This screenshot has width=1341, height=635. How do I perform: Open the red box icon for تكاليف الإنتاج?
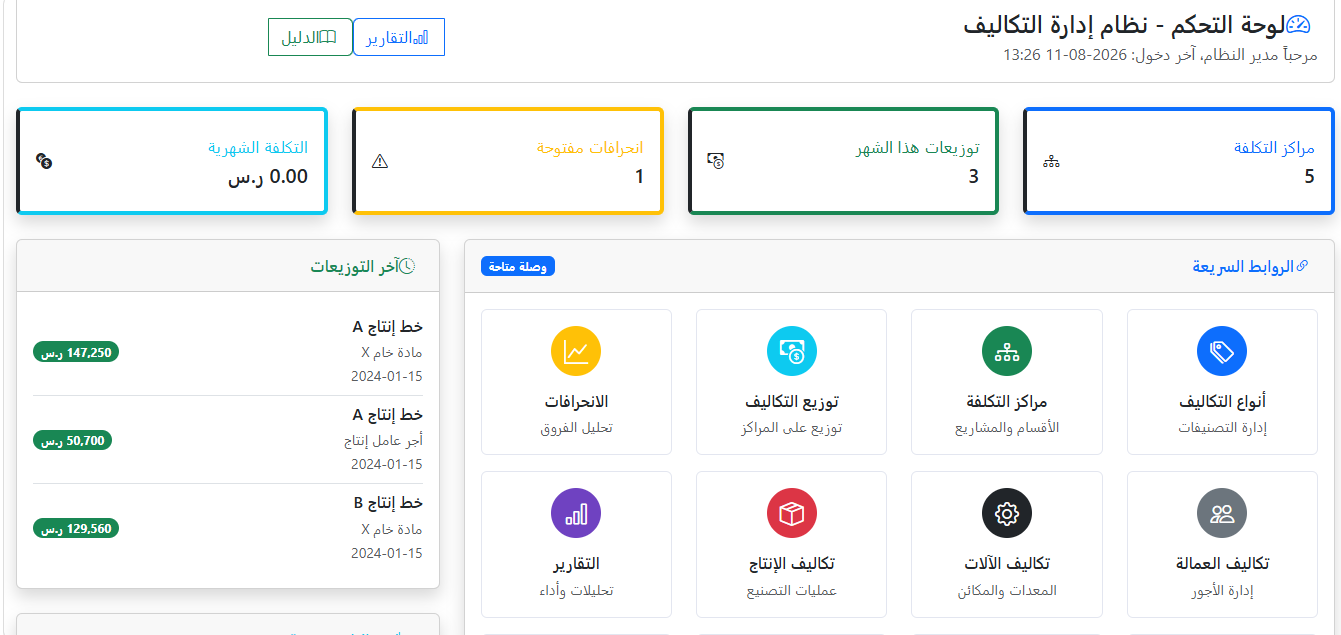click(x=792, y=513)
